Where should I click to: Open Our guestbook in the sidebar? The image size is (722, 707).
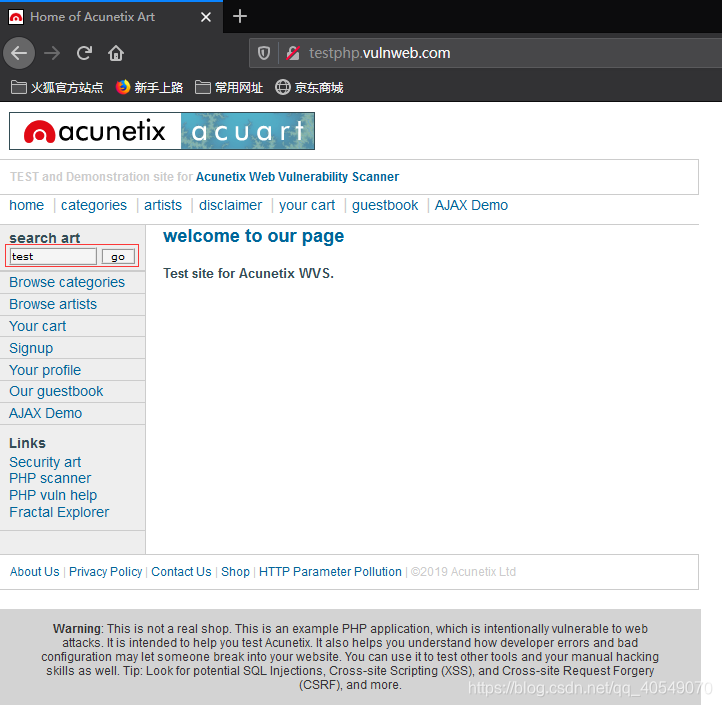(56, 391)
